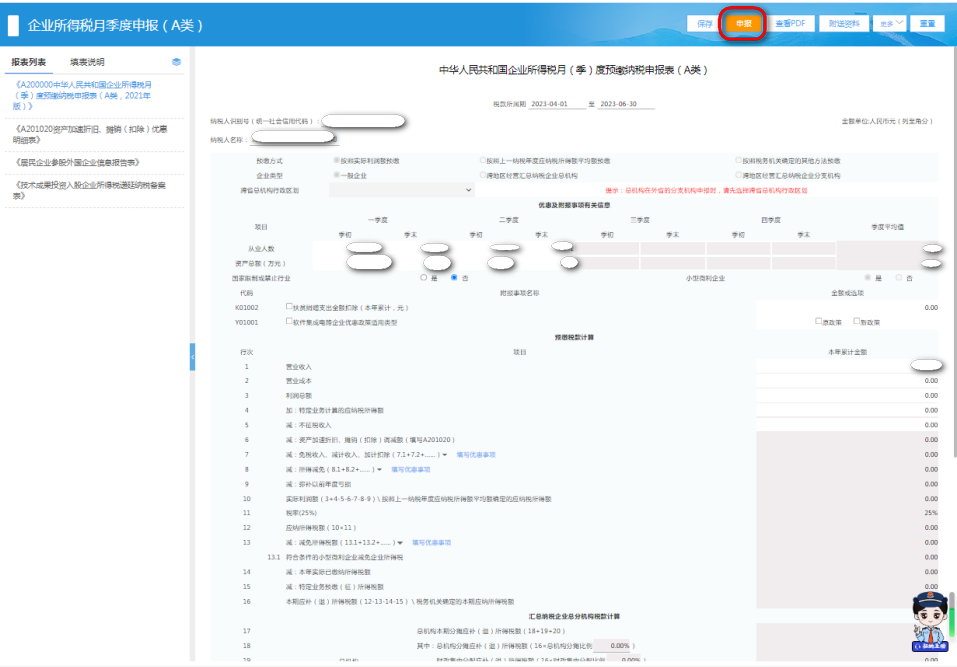957x667 pixels.
Task: Expand row 7 免税收入 sub-items arrow
Action: [x=444, y=455]
